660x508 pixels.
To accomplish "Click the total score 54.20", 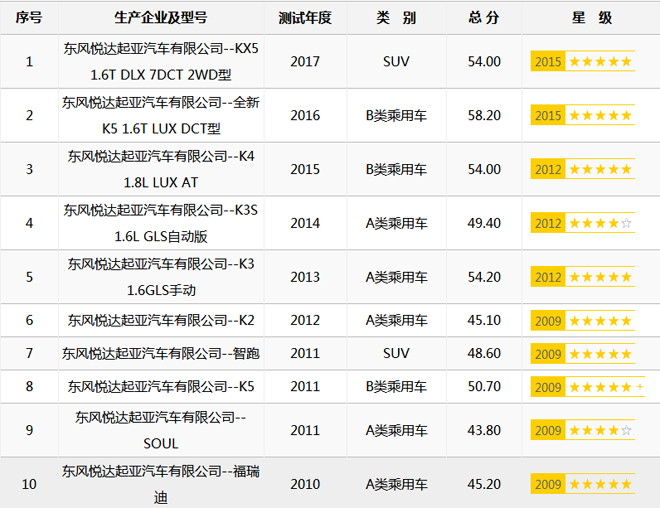I will pyautogui.click(x=484, y=277).
